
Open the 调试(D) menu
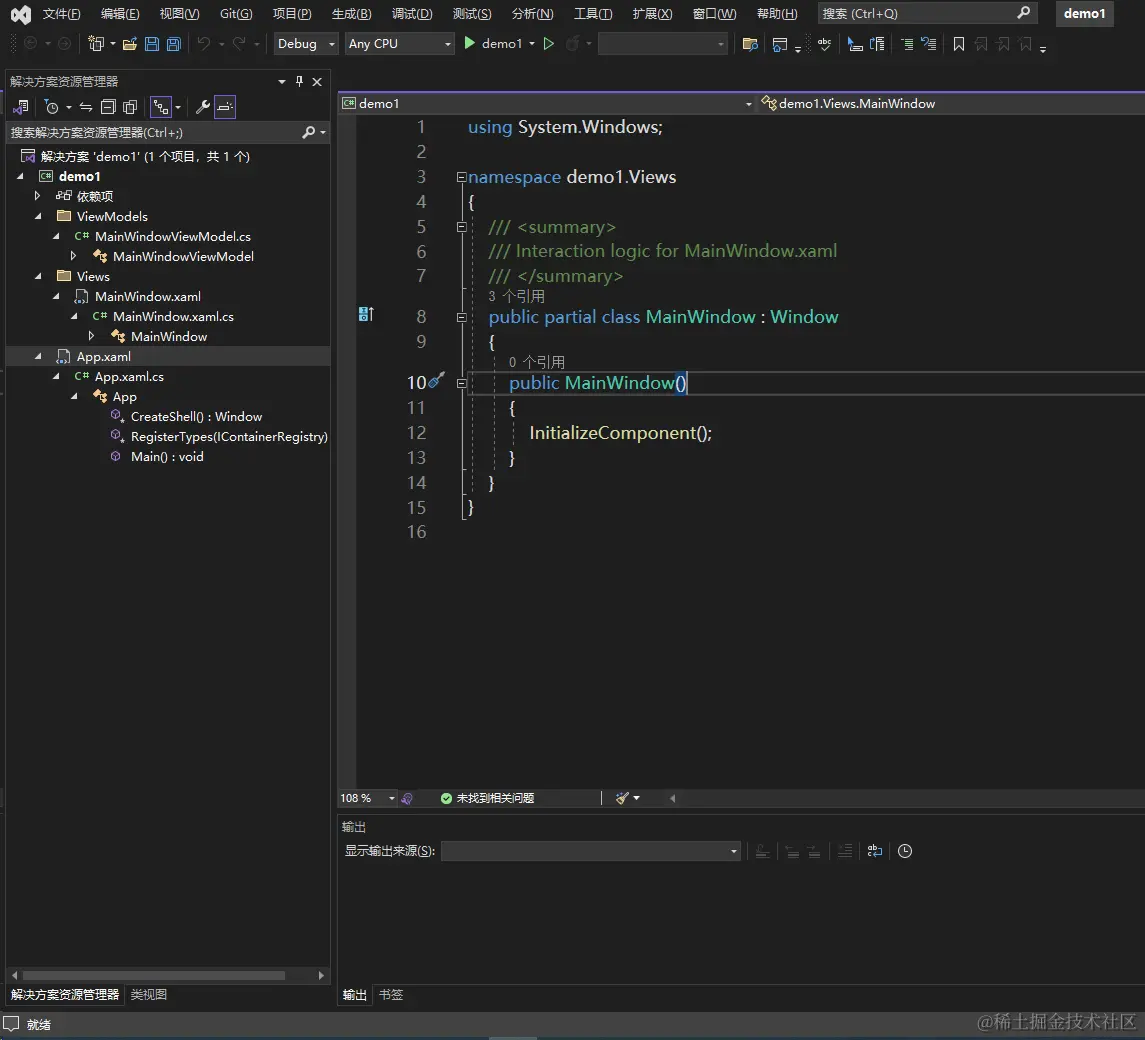tap(412, 14)
